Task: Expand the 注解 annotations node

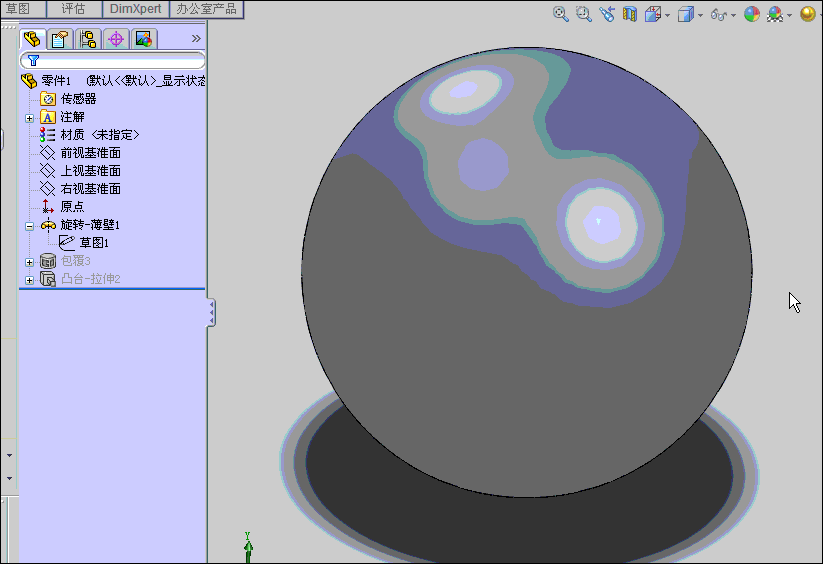Action: coord(29,118)
